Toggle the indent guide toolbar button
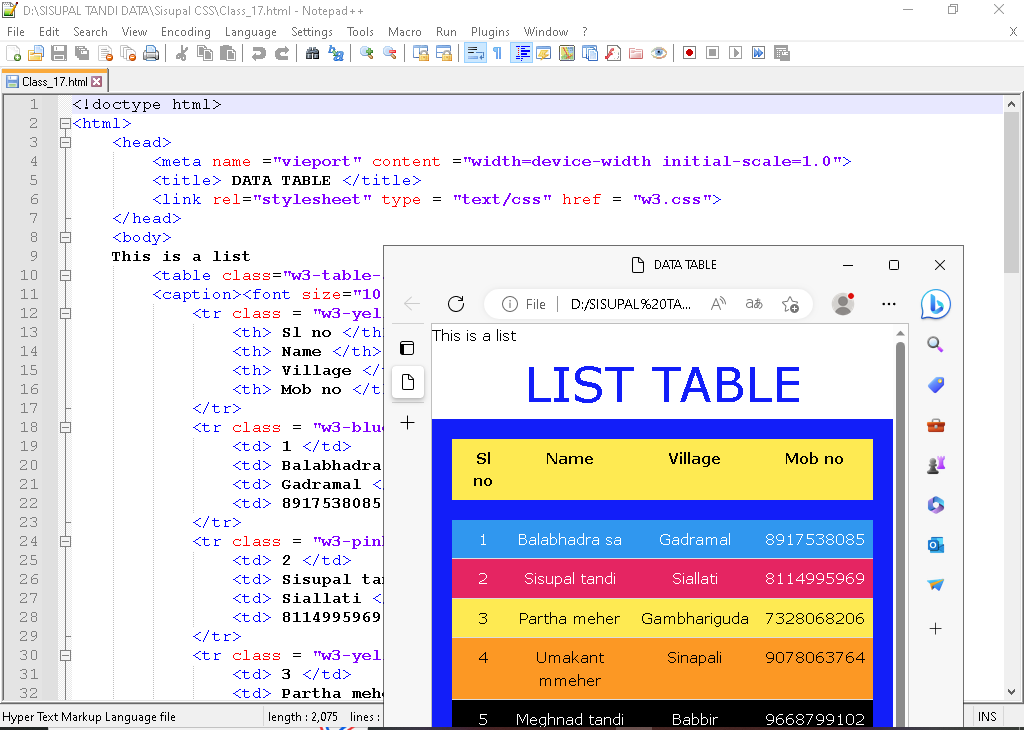Screen dimensions: 1024x730 522,53
